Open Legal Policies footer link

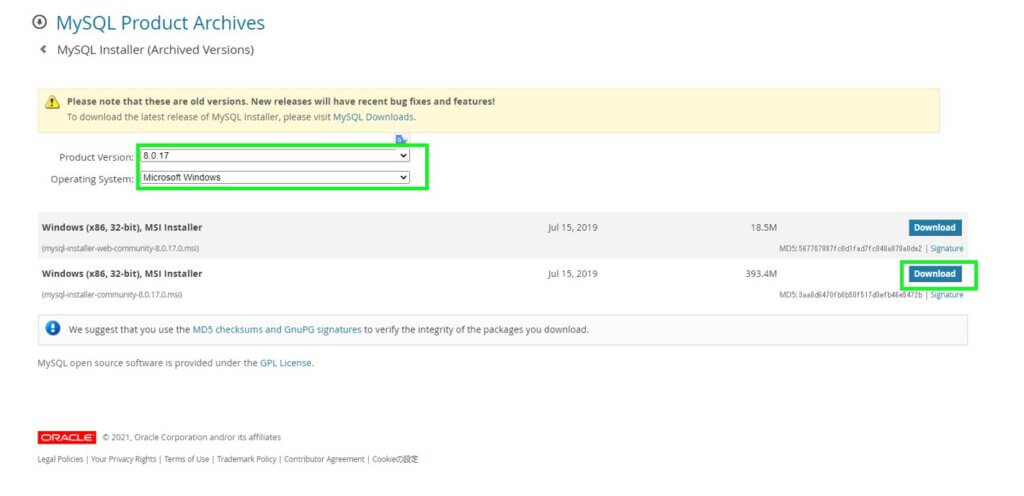pyautogui.click(x=60, y=459)
